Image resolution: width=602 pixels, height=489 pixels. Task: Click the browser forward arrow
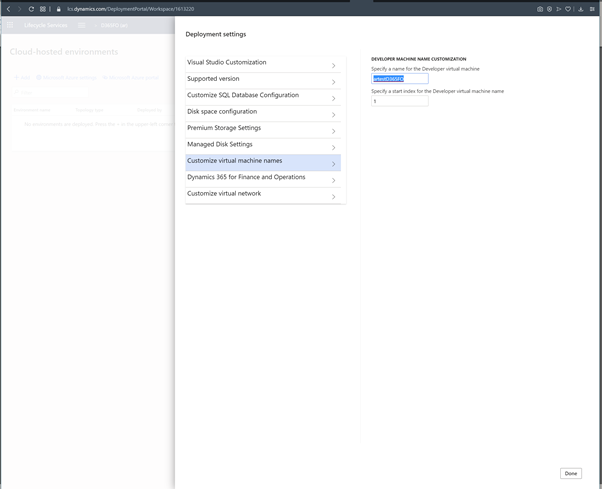[19, 9]
